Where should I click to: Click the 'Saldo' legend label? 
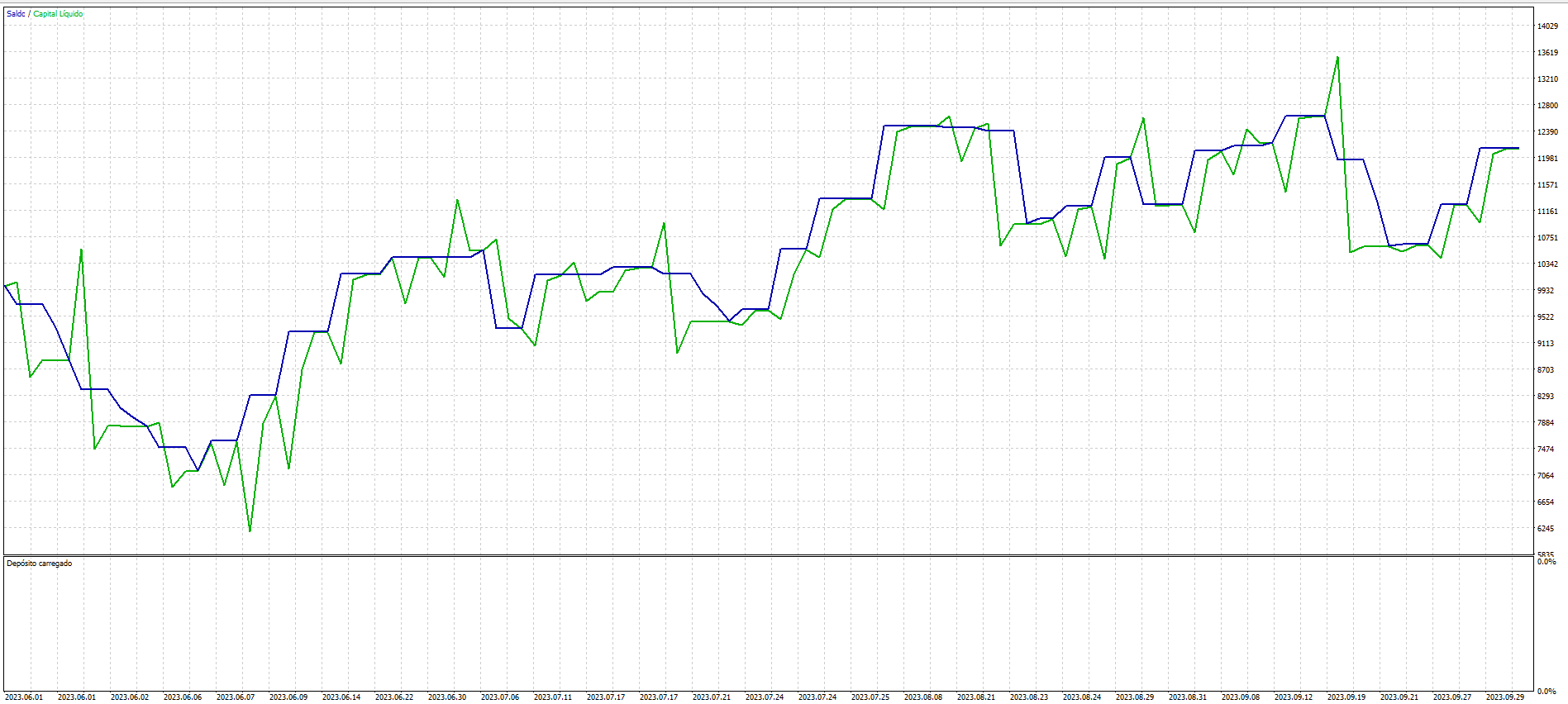coord(16,14)
